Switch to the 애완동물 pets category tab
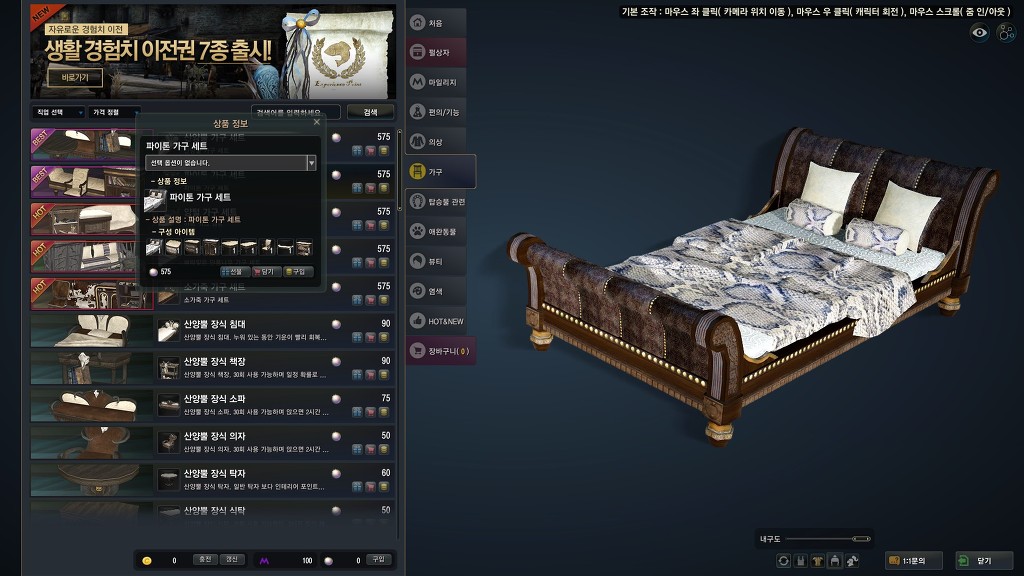The width and height of the screenshot is (1024, 576). [436, 231]
